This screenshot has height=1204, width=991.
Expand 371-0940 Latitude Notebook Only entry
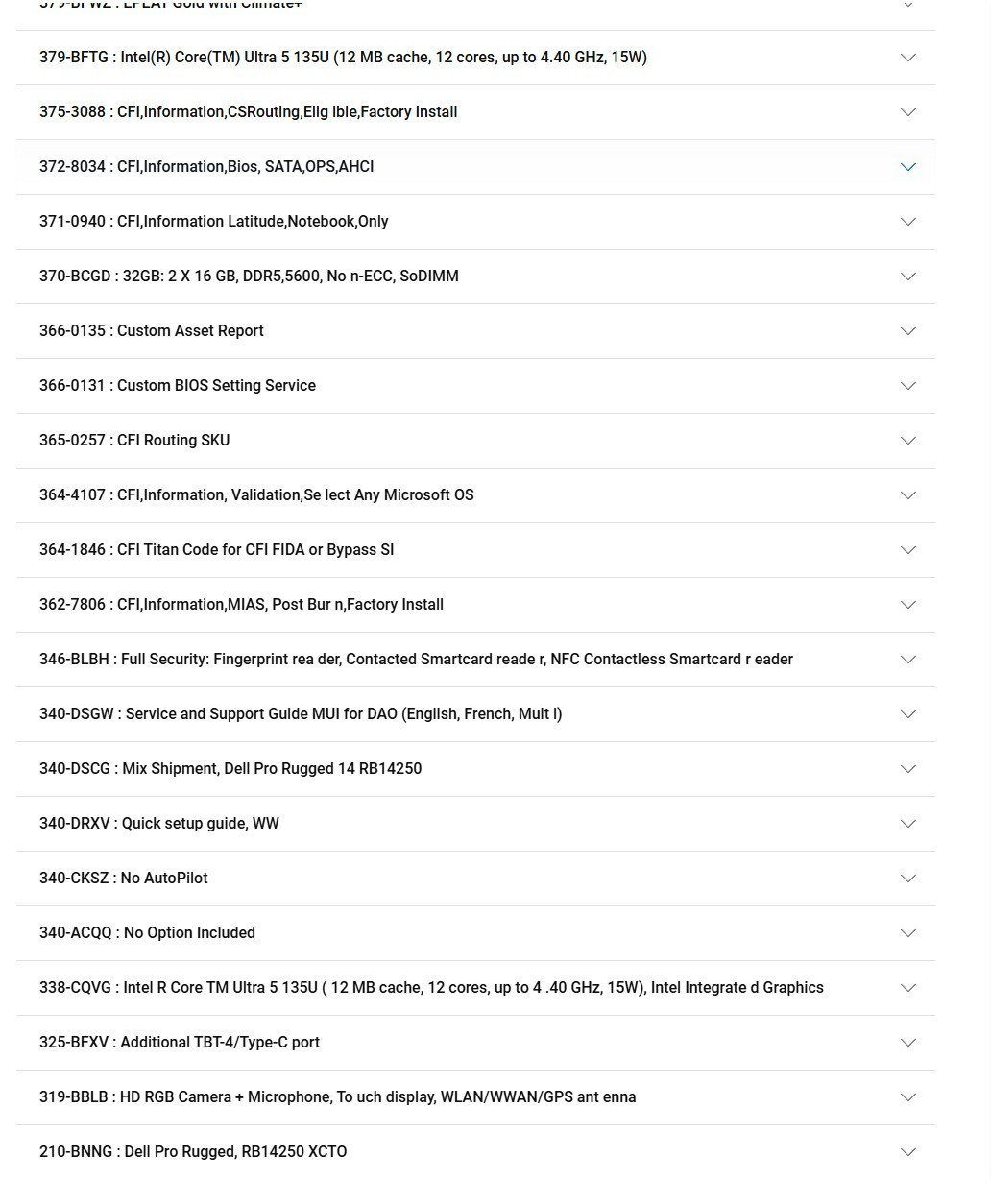[475, 222]
